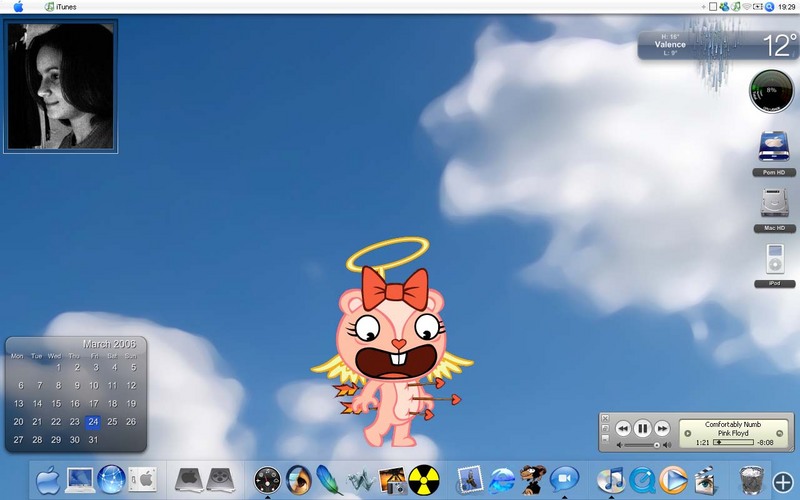
Task: Open the System Preferences switch icon in dock
Action: [142, 480]
